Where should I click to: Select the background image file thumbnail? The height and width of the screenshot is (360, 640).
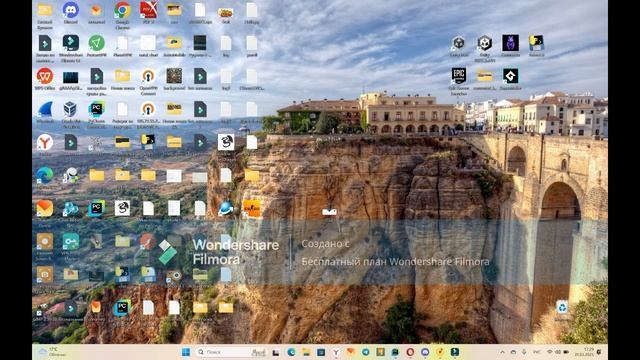click(174, 76)
